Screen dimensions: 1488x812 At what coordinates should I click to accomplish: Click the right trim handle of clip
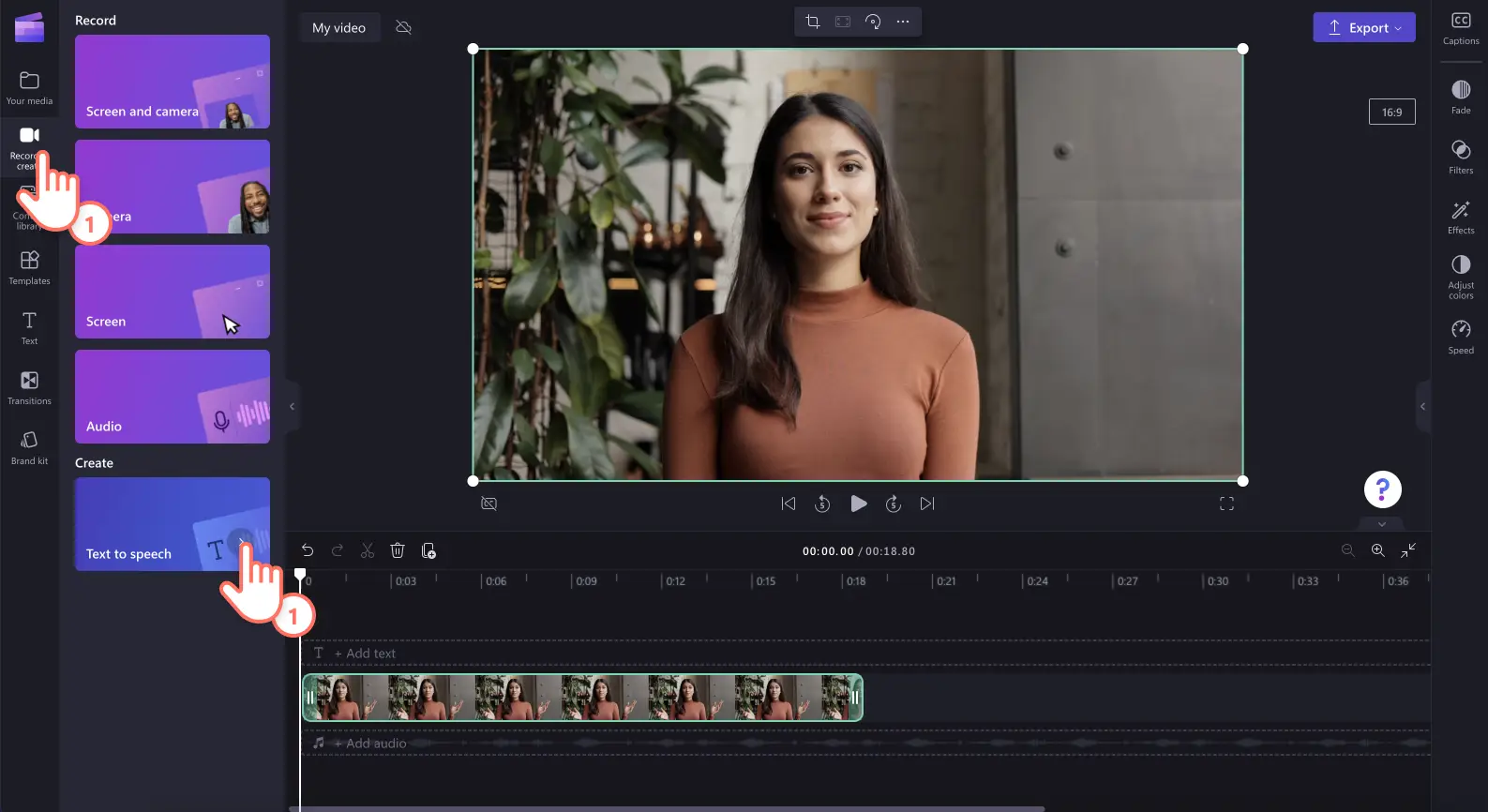tap(854, 698)
